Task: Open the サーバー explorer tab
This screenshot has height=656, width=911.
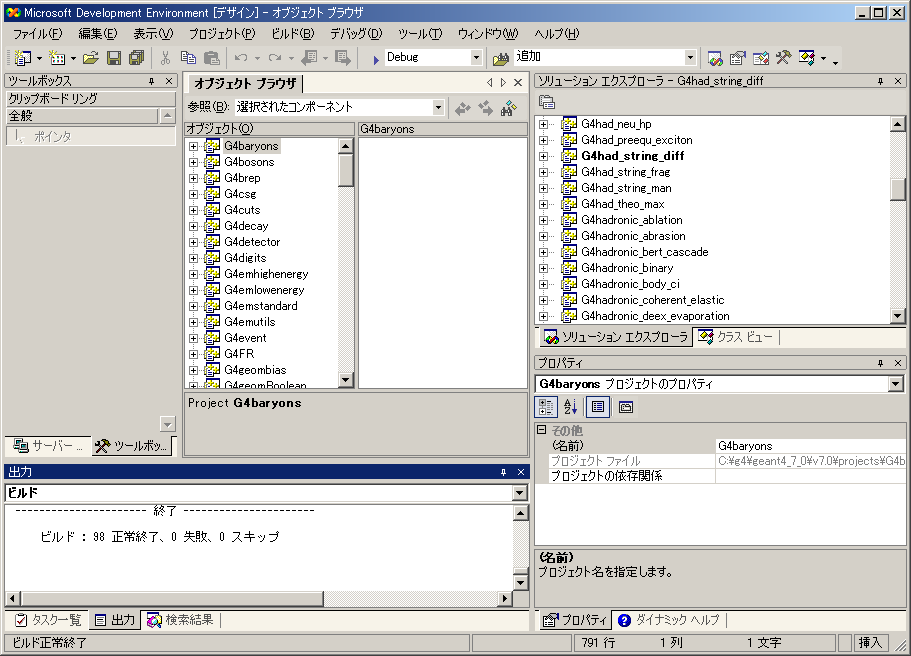Action: coord(49,446)
